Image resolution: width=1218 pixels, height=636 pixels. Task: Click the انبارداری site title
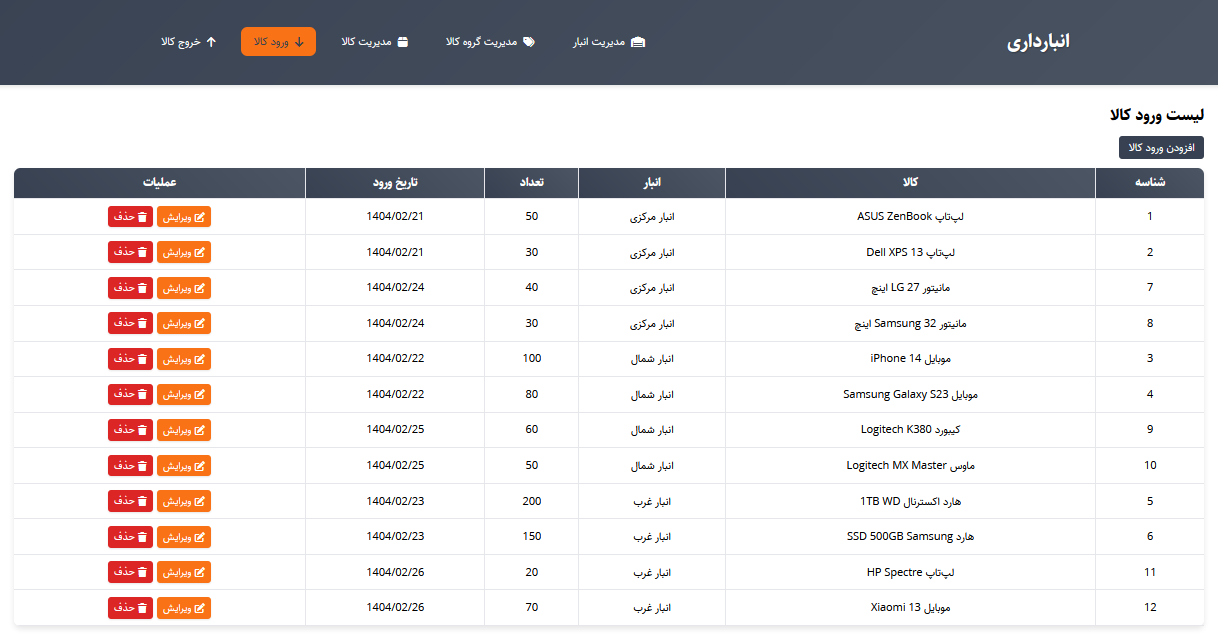point(1038,42)
